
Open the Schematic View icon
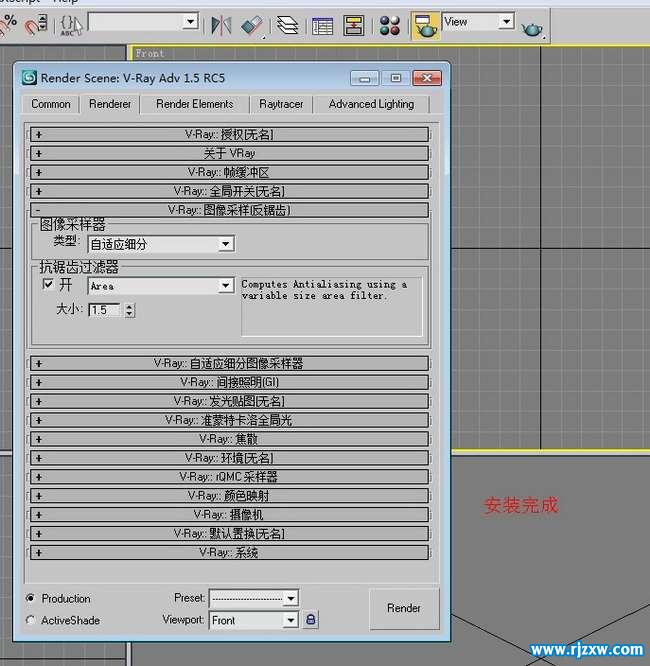coord(354,25)
